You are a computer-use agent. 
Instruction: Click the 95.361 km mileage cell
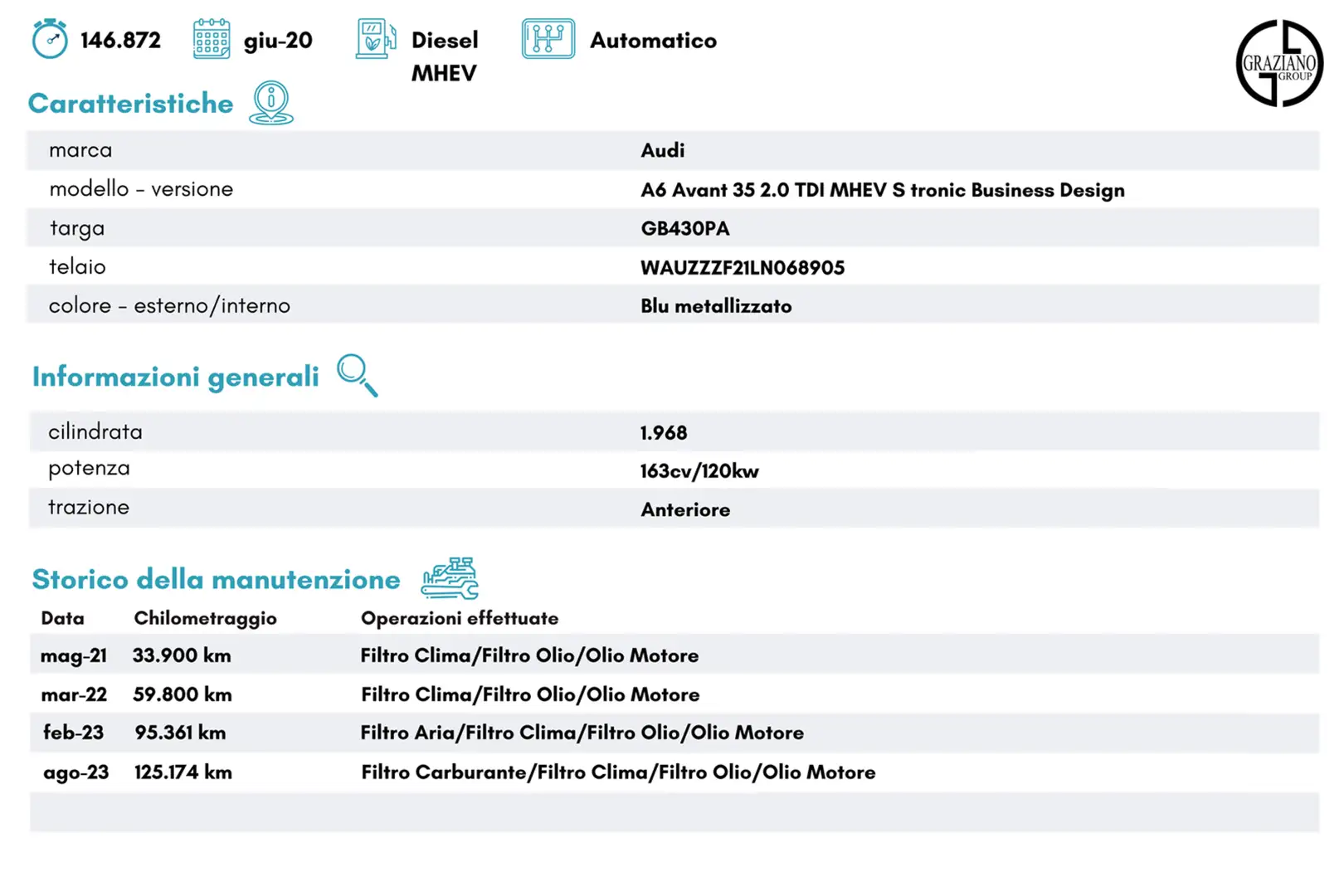[x=180, y=733]
